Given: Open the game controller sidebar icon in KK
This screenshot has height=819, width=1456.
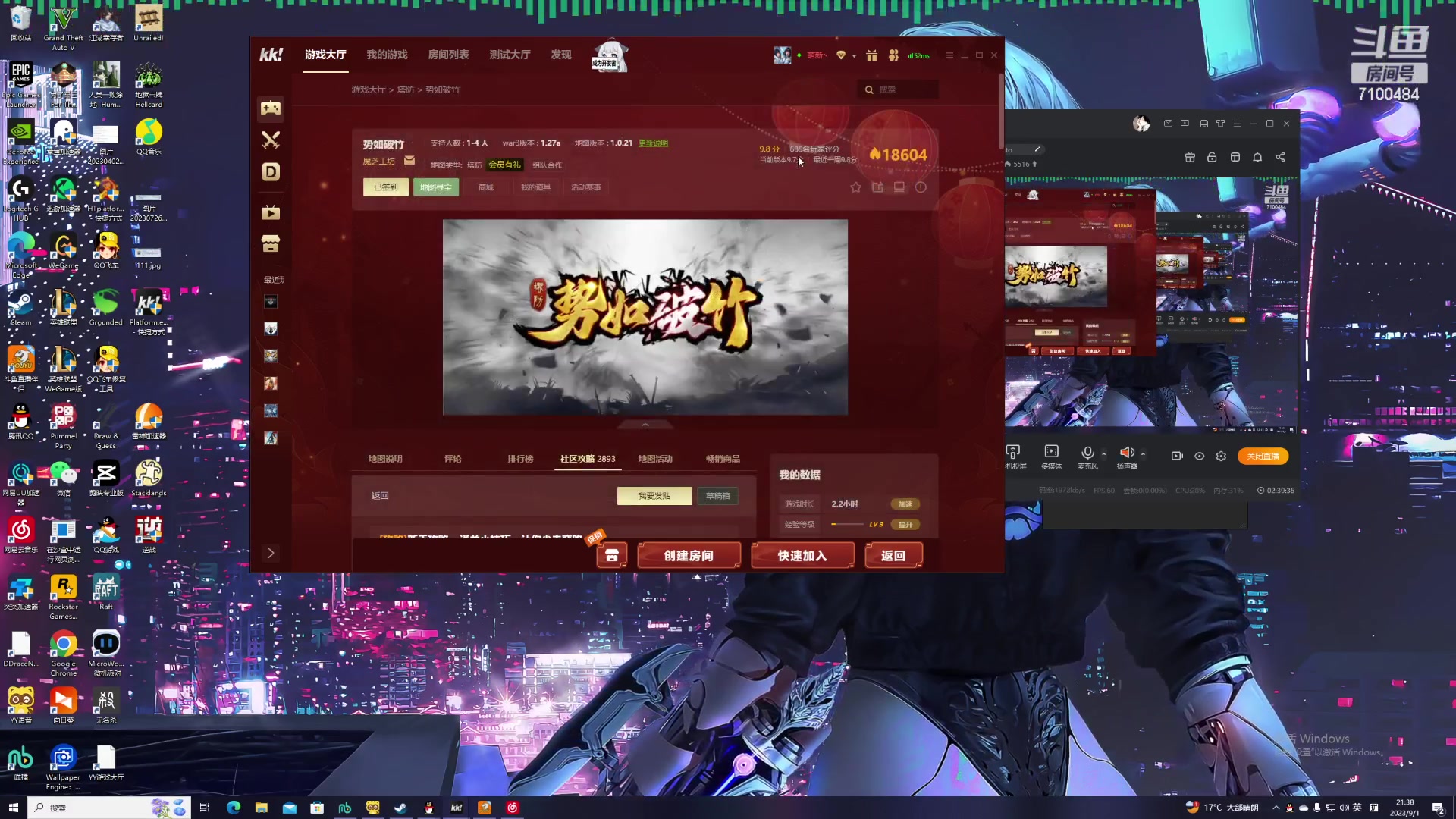Looking at the screenshot, I should 271,108.
